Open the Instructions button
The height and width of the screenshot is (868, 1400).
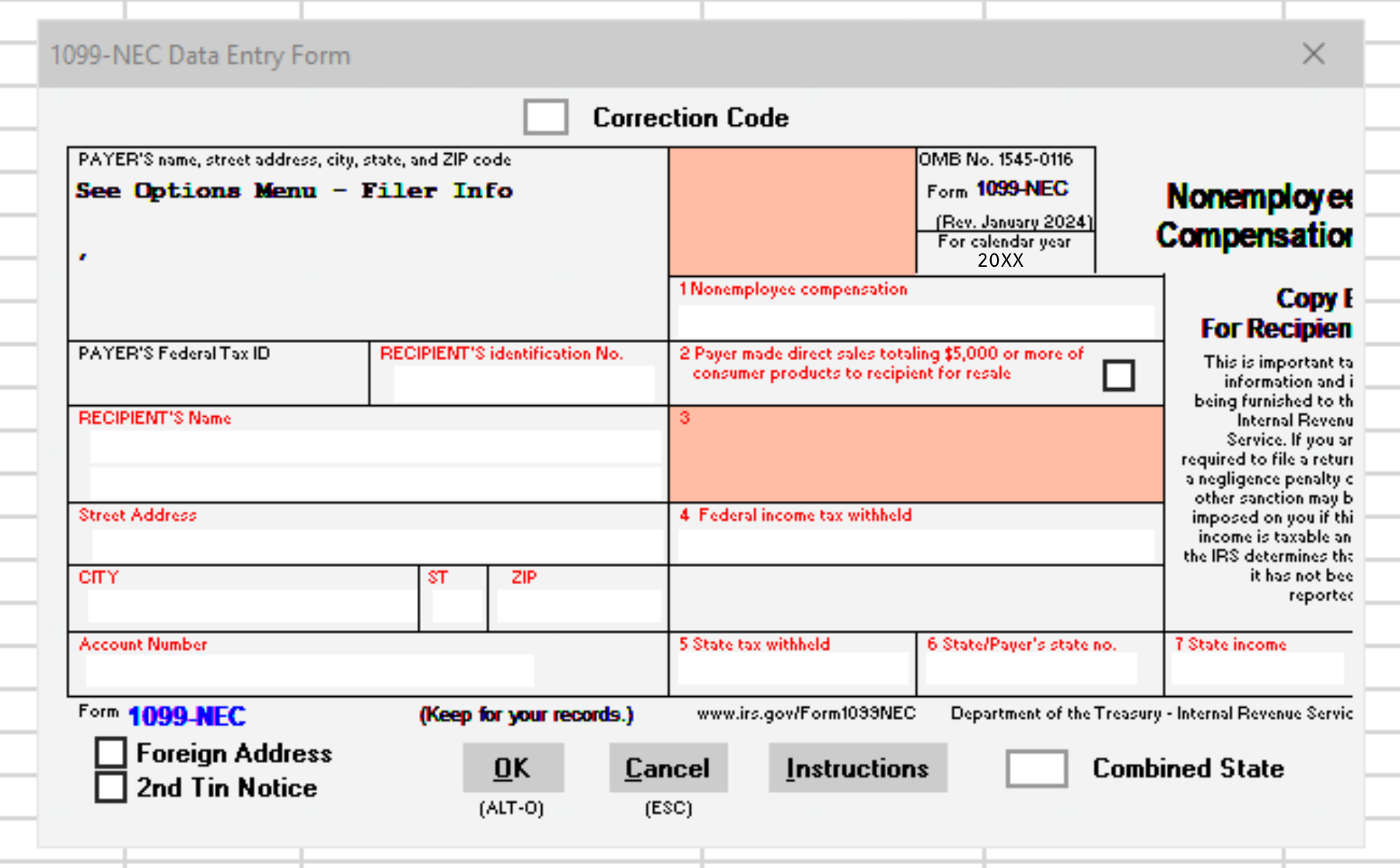pos(857,768)
